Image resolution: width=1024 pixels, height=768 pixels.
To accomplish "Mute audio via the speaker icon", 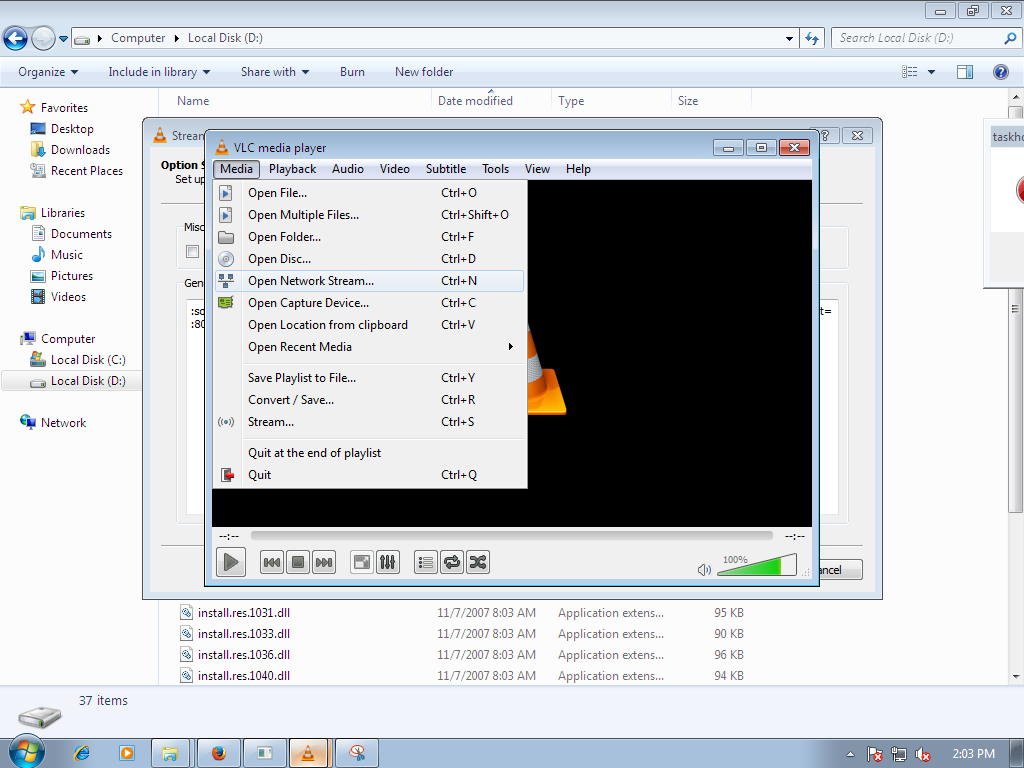I will point(704,568).
